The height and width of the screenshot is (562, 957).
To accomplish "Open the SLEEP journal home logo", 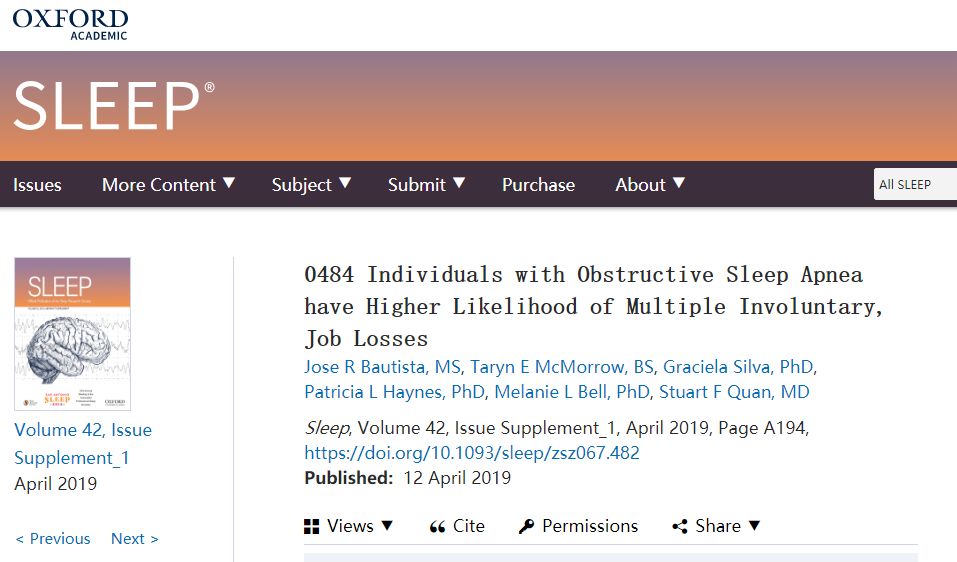I will click(x=114, y=106).
